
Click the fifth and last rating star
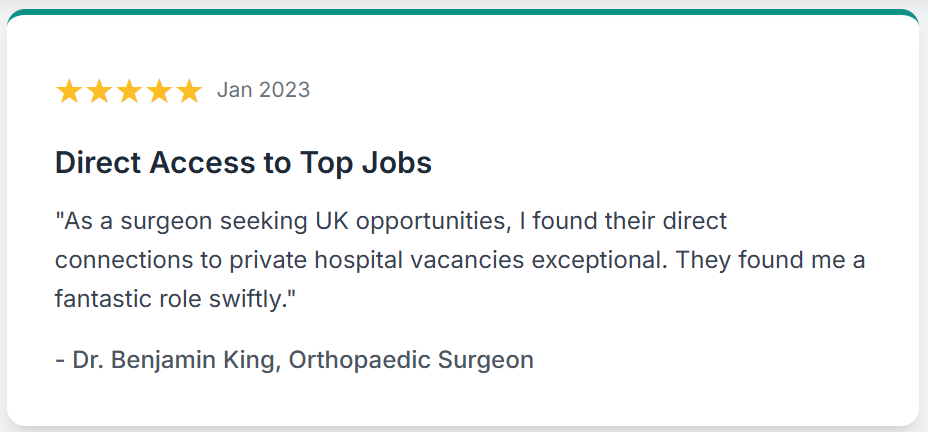(x=189, y=91)
